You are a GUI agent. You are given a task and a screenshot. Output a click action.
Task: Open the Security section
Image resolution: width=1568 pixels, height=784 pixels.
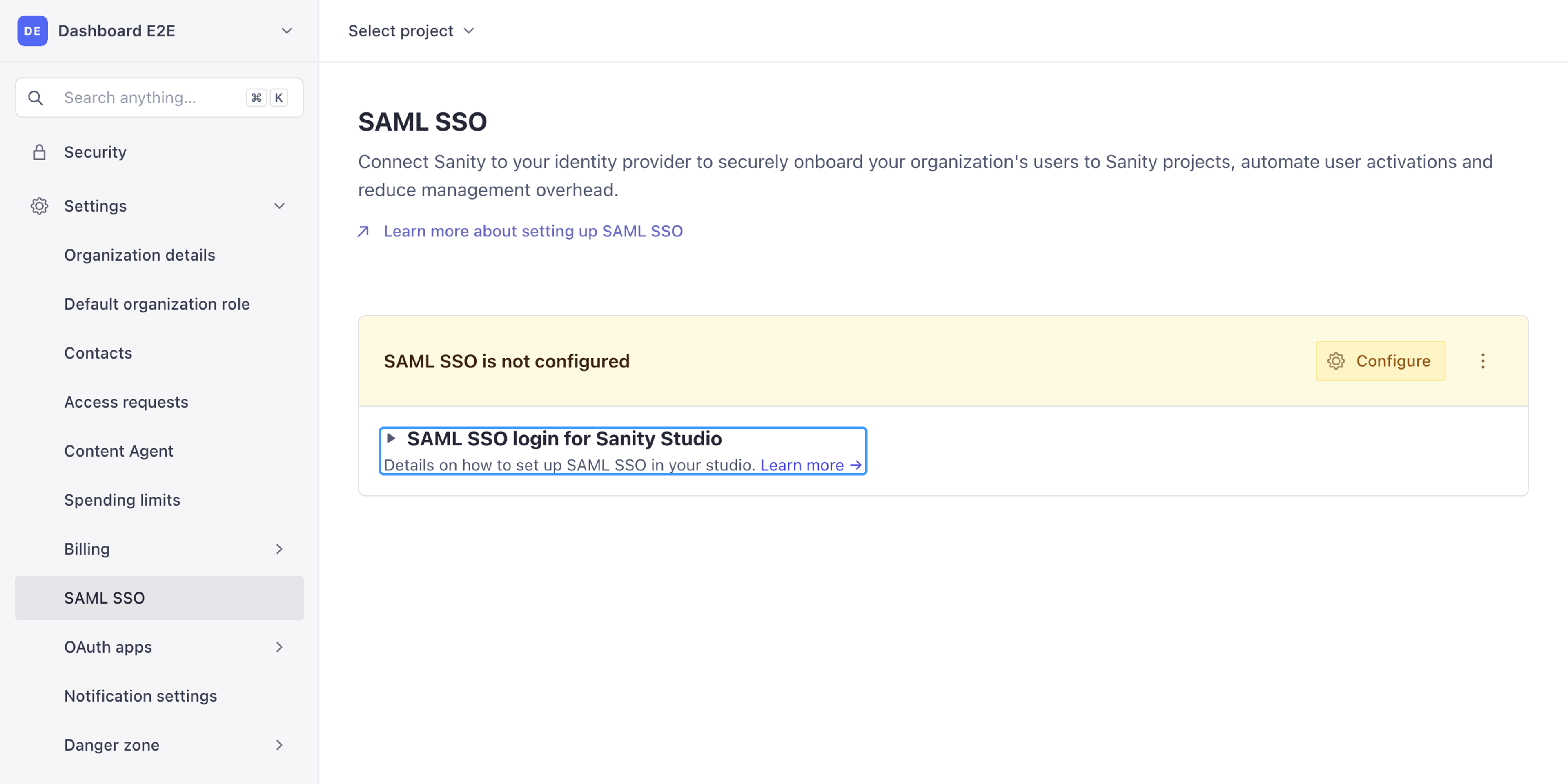(160, 152)
